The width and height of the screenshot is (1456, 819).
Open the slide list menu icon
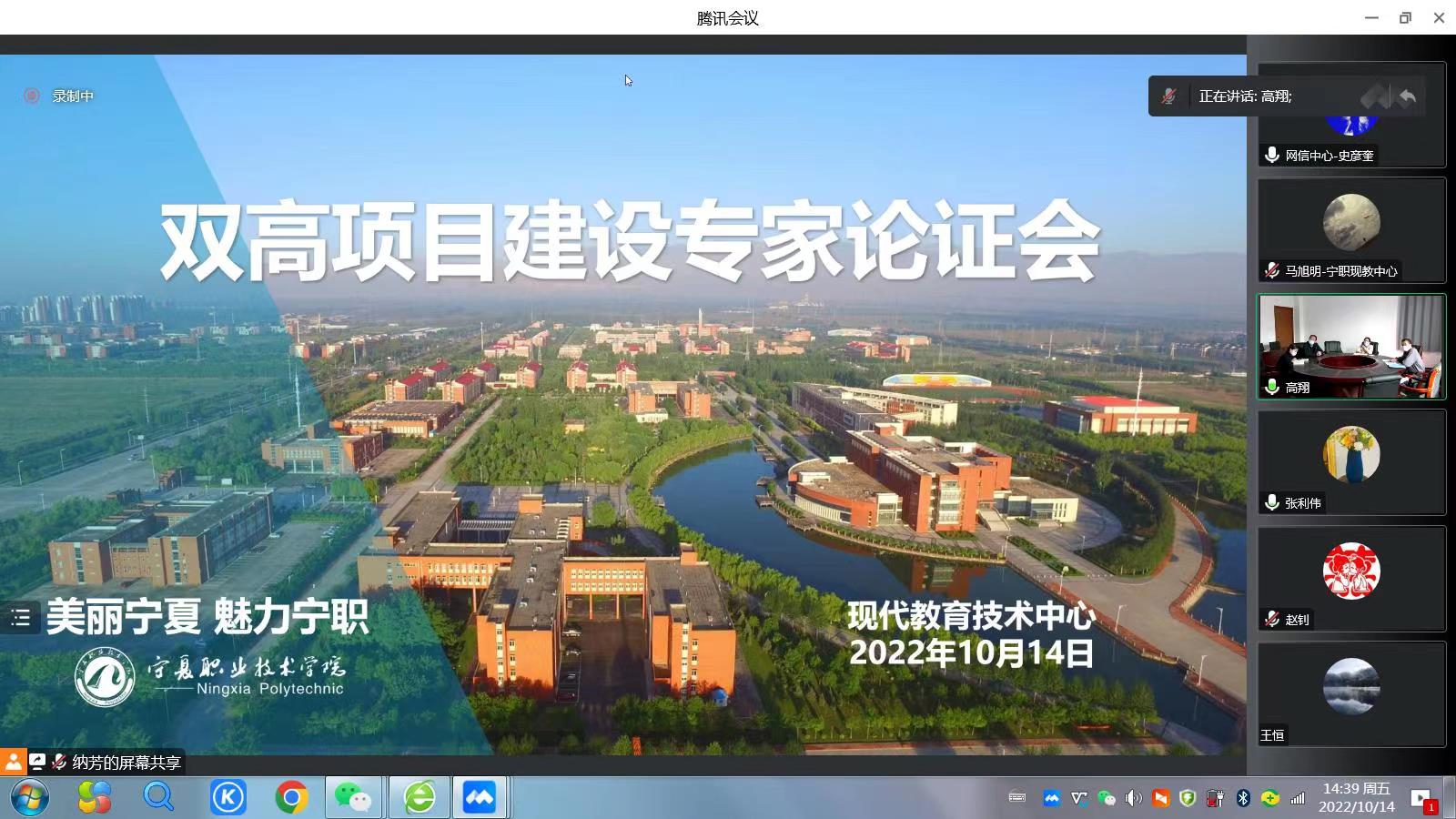pyautogui.click(x=20, y=619)
